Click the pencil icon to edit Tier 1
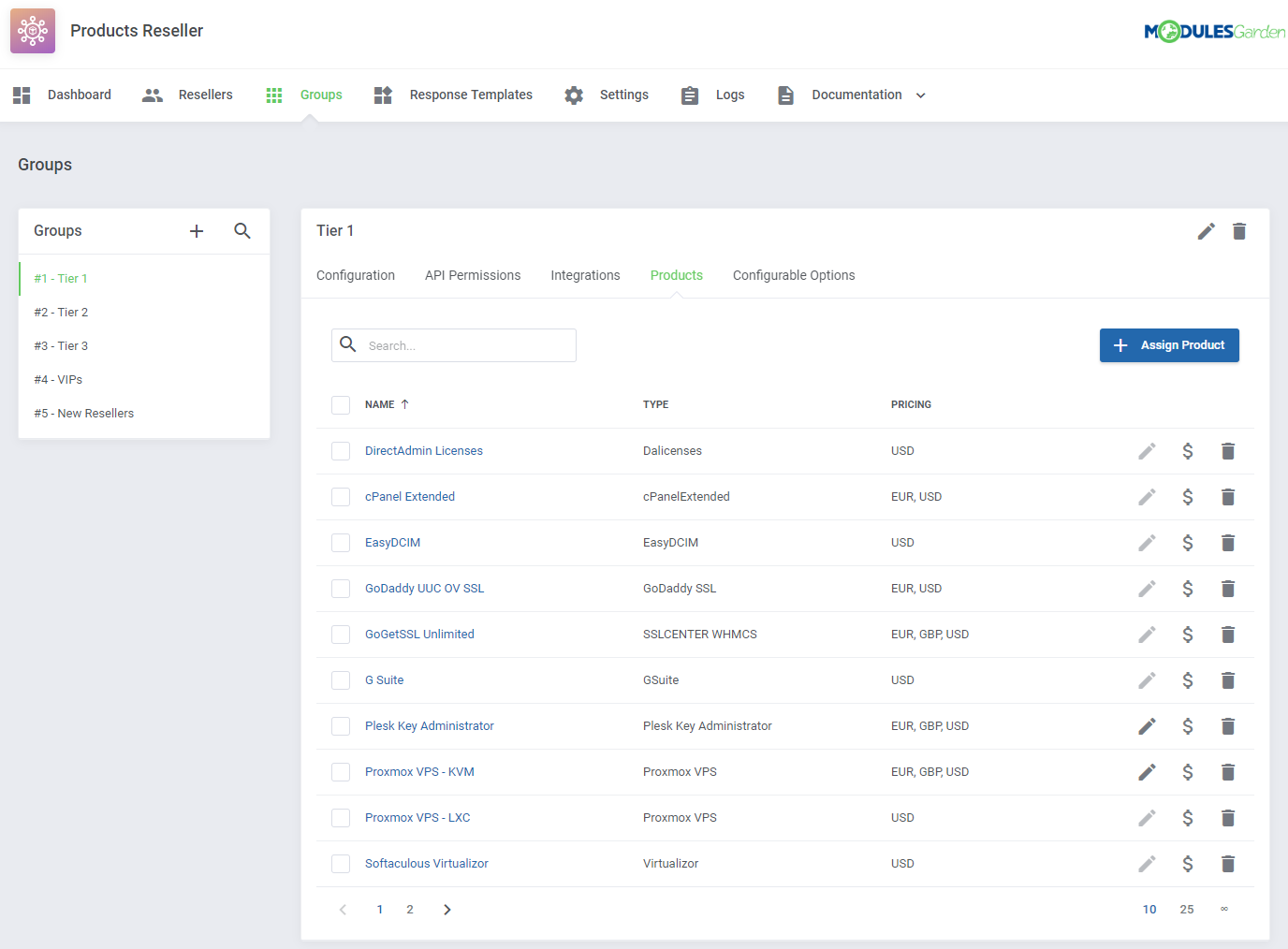 1206,231
